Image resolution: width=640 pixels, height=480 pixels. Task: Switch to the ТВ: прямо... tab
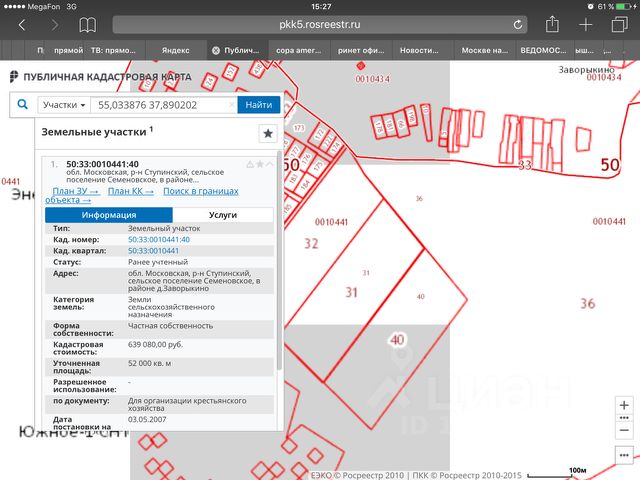(113, 51)
